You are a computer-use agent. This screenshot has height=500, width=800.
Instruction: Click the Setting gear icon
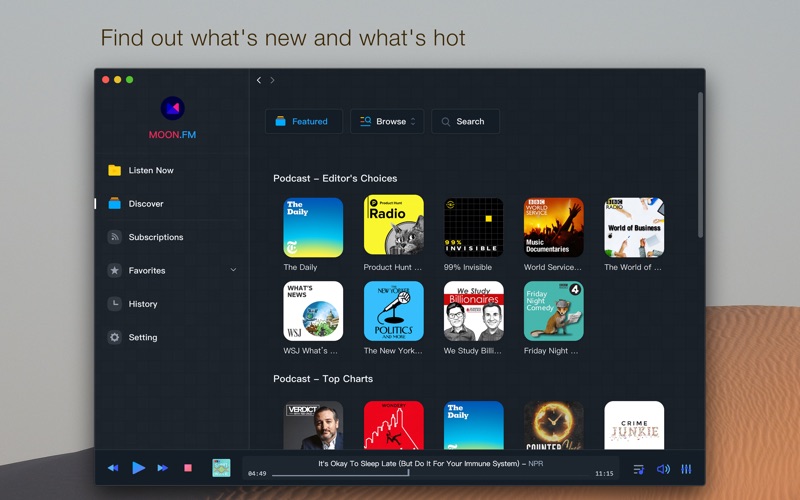click(x=114, y=337)
